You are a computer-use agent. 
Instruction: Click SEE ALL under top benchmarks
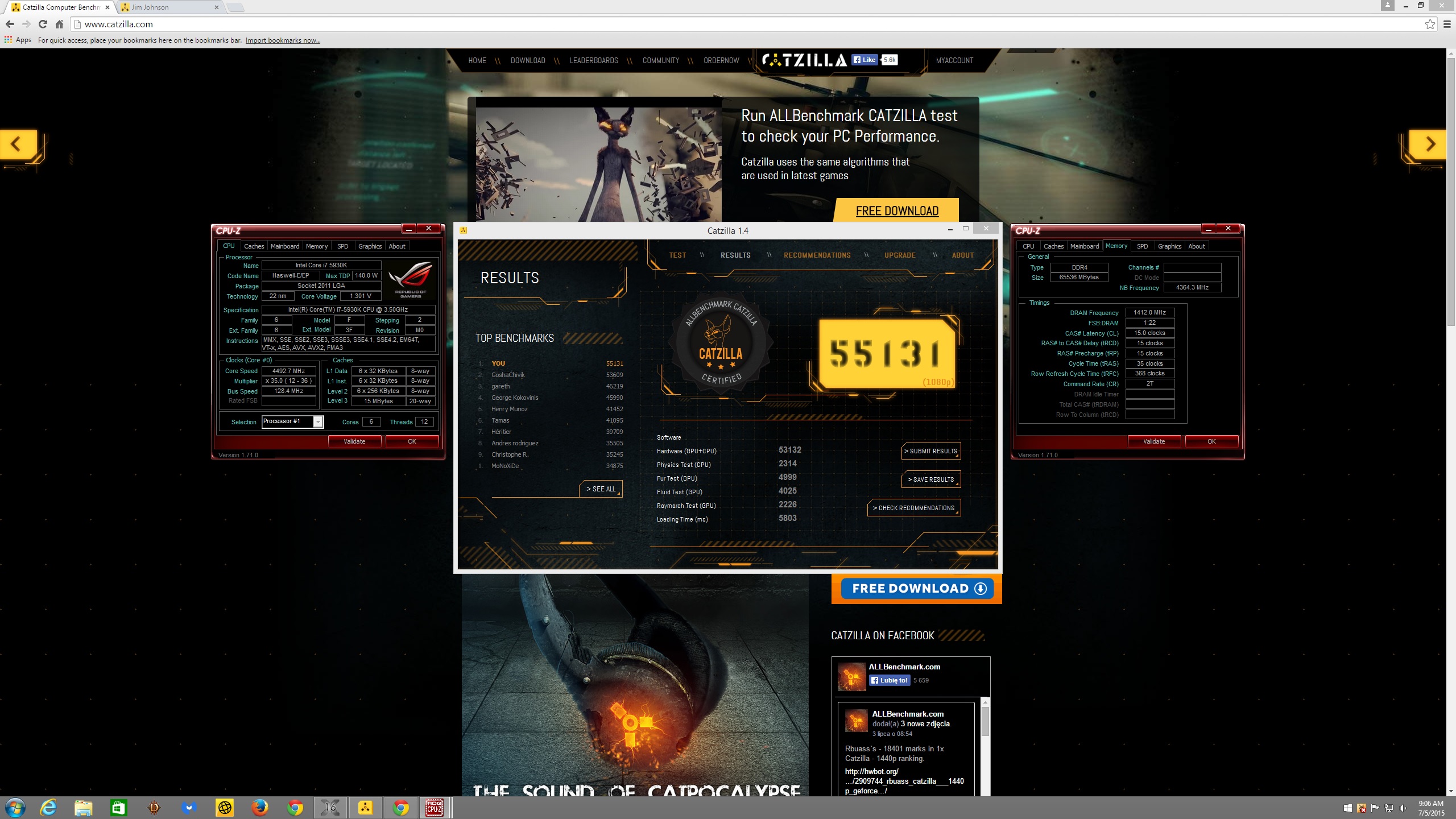pyautogui.click(x=601, y=489)
